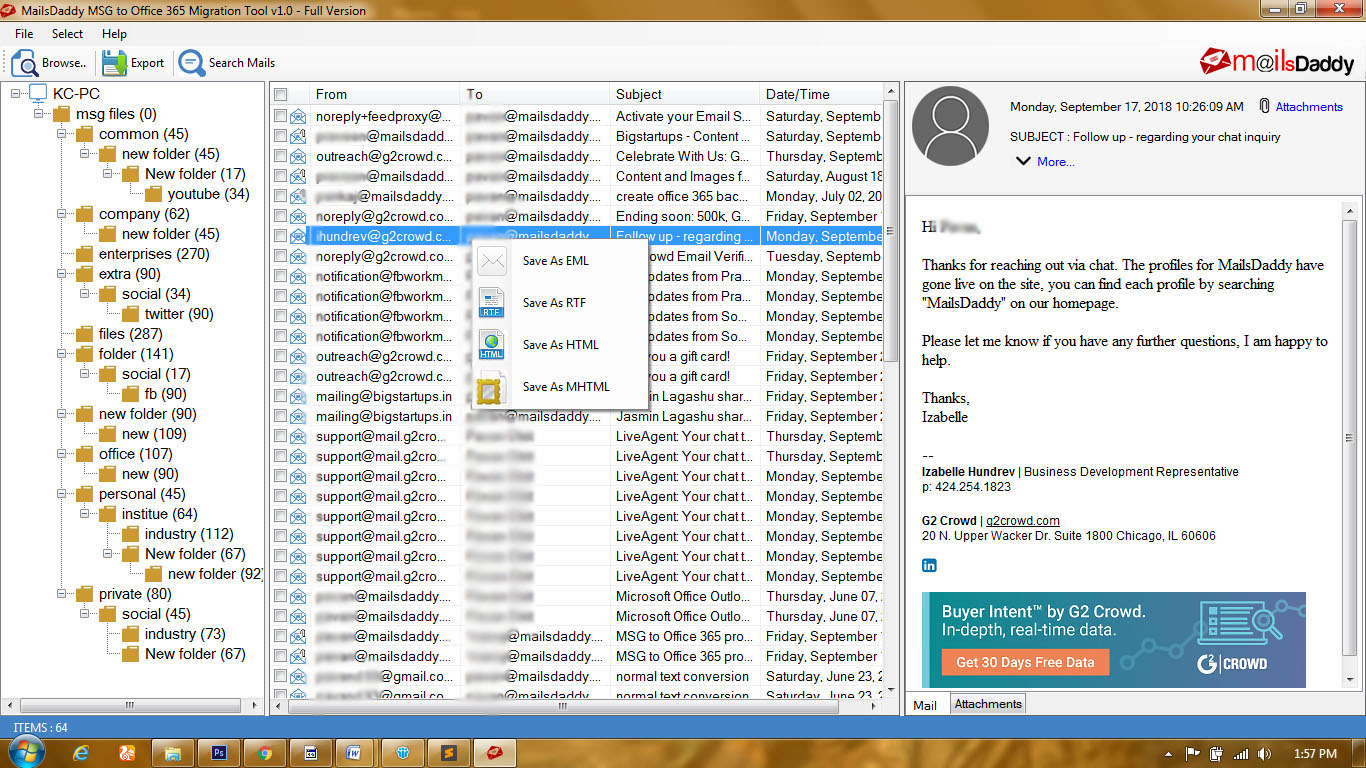Tick the checkbox for the Tuesday, September row
This screenshot has width=1366, height=768.
pyautogui.click(x=281, y=256)
